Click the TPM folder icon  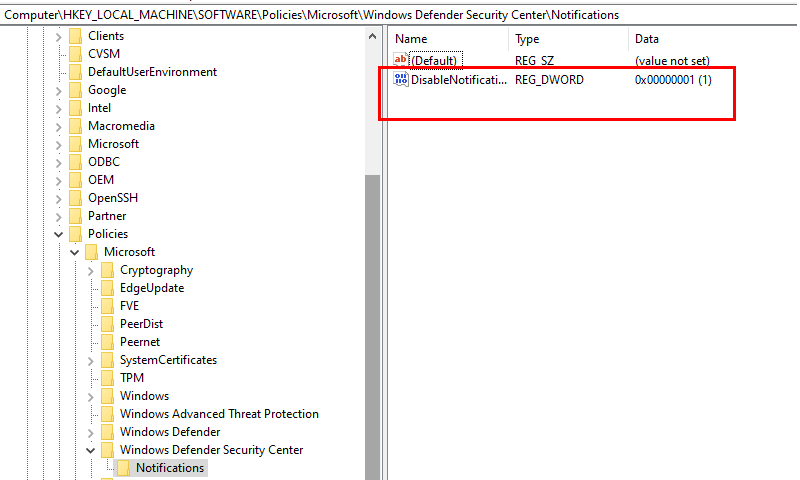coord(107,378)
